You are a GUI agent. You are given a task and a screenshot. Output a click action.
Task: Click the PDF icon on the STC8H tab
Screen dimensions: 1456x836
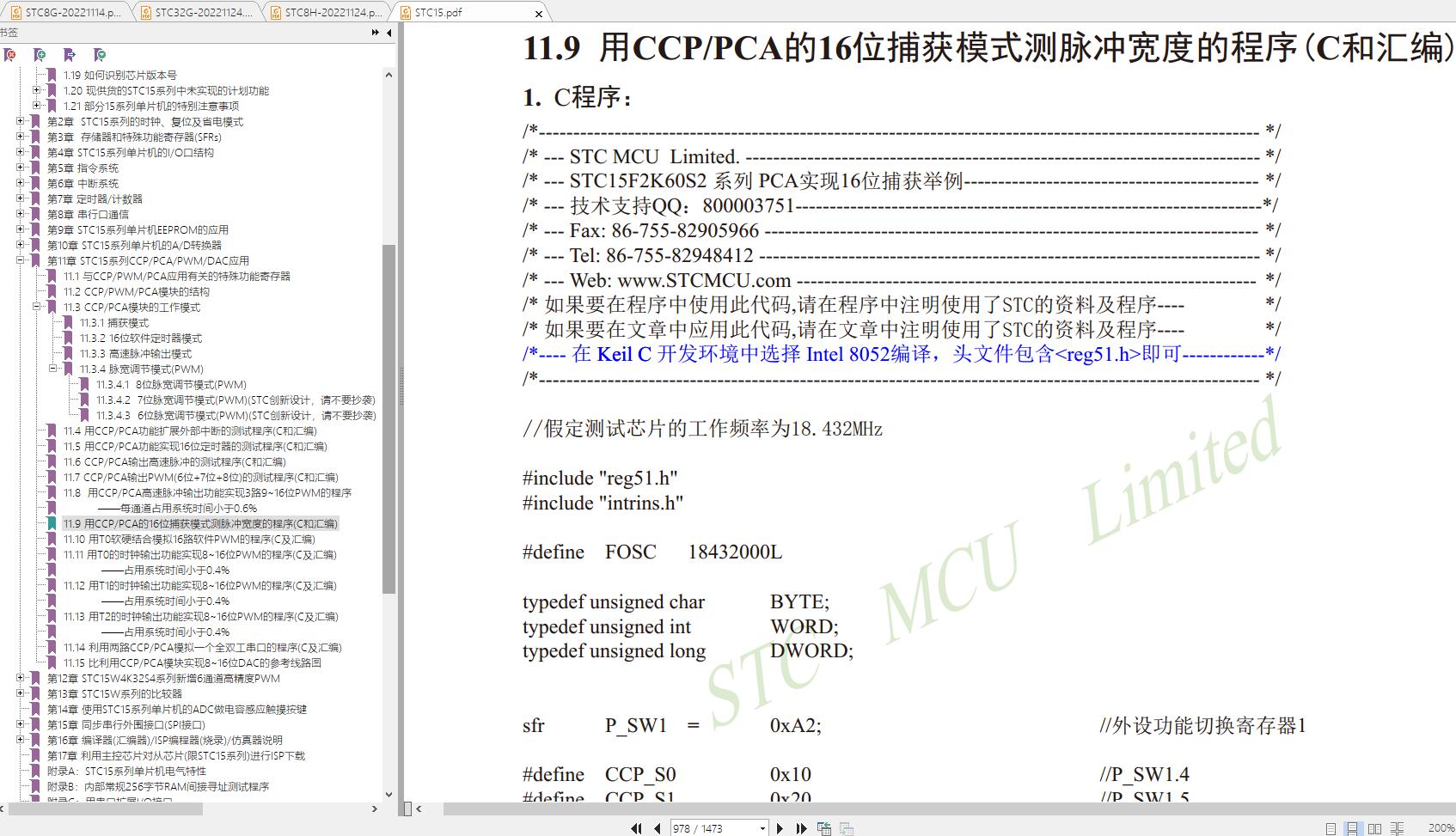tap(275, 12)
